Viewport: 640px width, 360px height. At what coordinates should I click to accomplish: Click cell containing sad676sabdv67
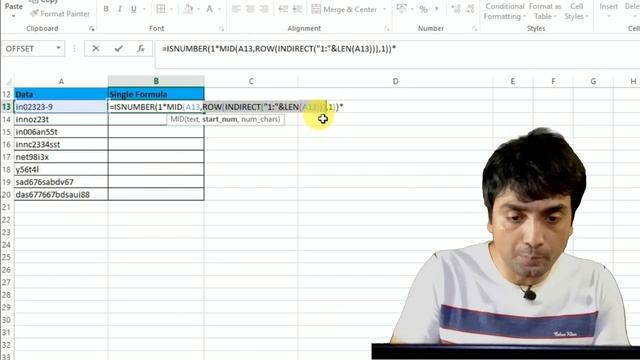pos(61,182)
